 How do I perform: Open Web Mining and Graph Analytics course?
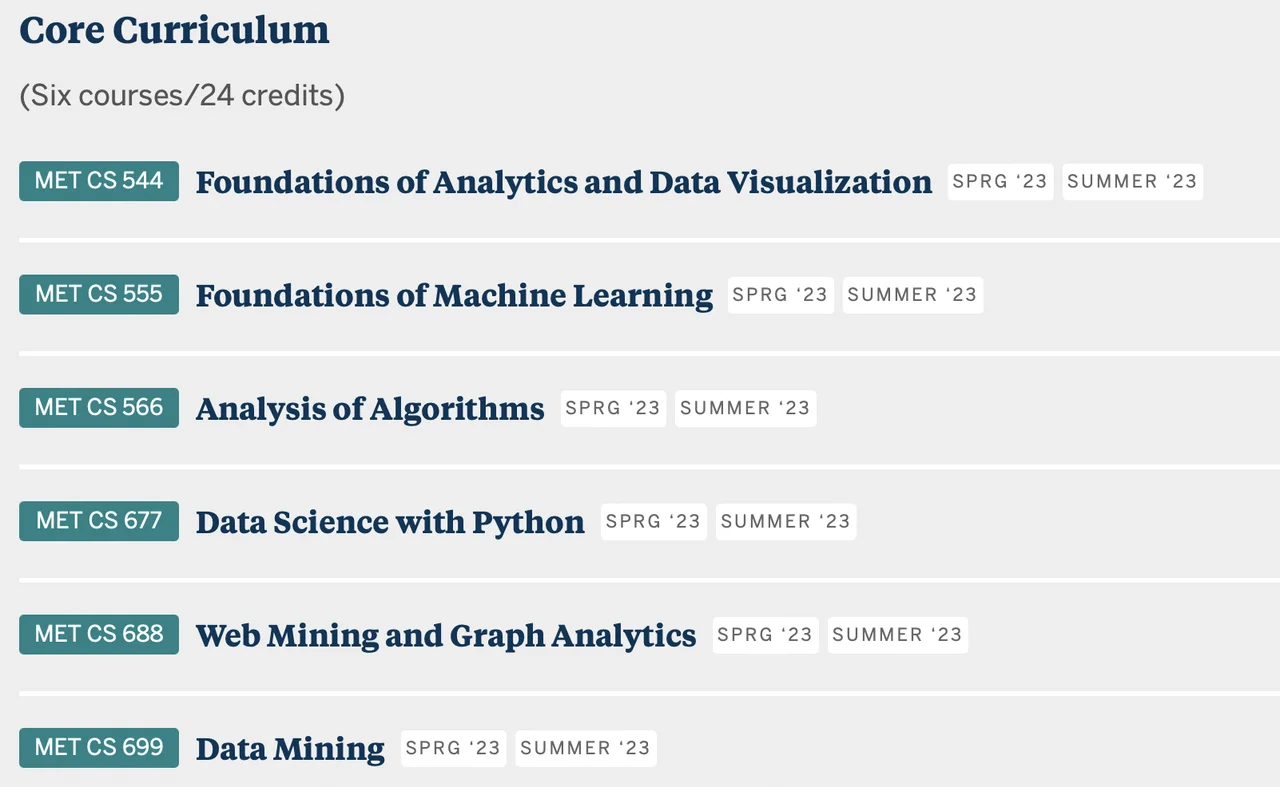pyautogui.click(x=446, y=635)
